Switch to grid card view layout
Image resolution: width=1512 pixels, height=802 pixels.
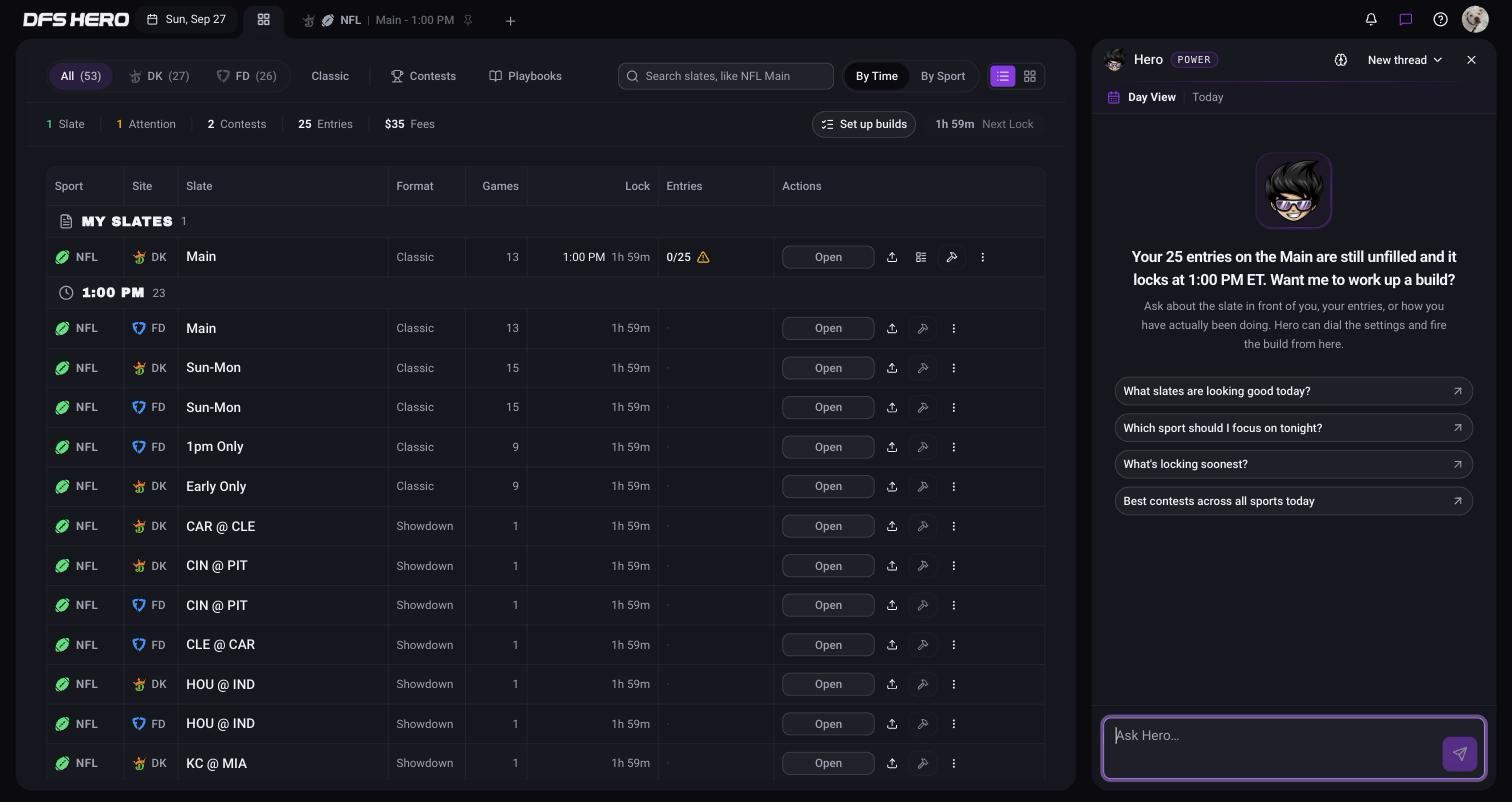[1029, 76]
